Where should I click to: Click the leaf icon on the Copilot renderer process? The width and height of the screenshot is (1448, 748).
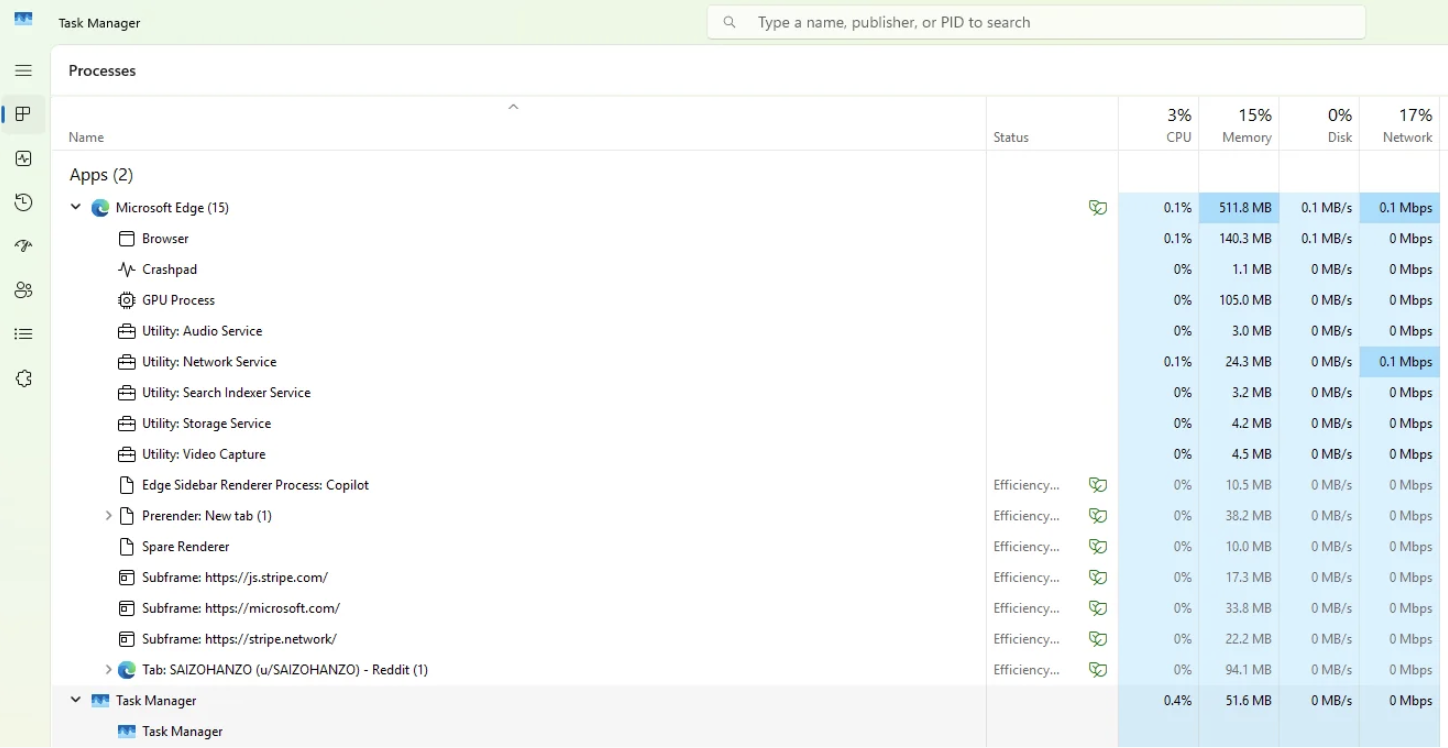[x=1098, y=485]
